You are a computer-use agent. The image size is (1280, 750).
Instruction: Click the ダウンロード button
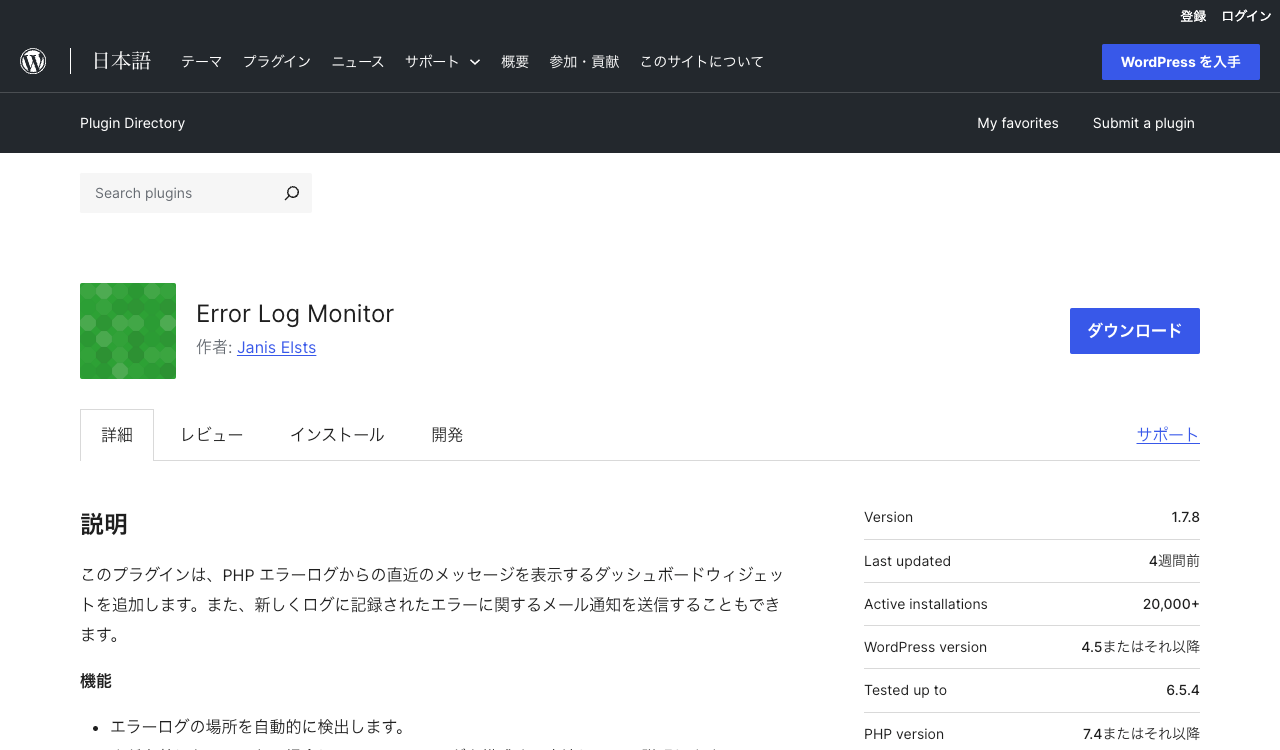[1135, 331]
